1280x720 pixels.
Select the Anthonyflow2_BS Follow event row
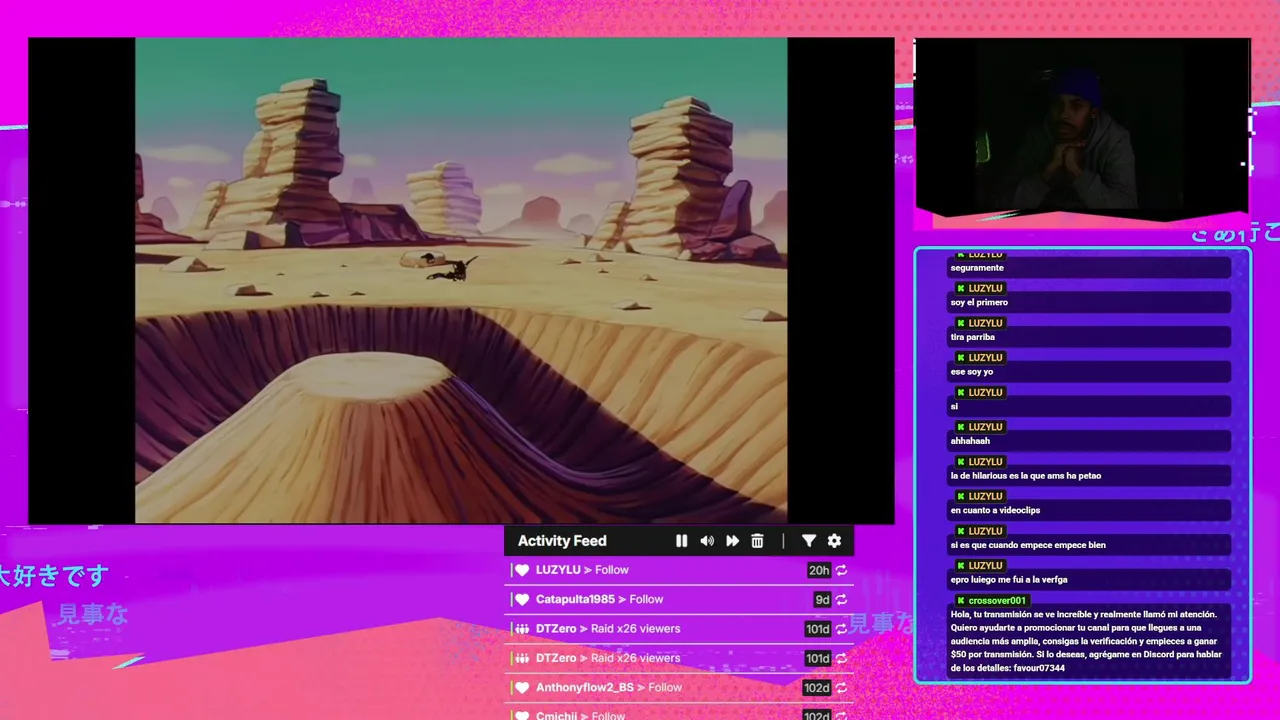tap(680, 688)
